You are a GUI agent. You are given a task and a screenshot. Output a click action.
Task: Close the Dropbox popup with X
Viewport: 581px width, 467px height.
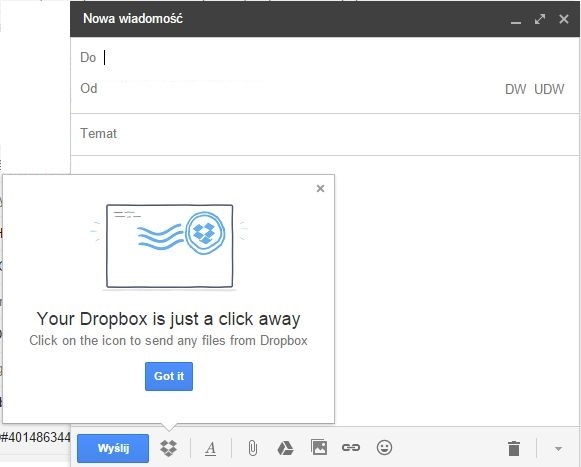point(321,189)
